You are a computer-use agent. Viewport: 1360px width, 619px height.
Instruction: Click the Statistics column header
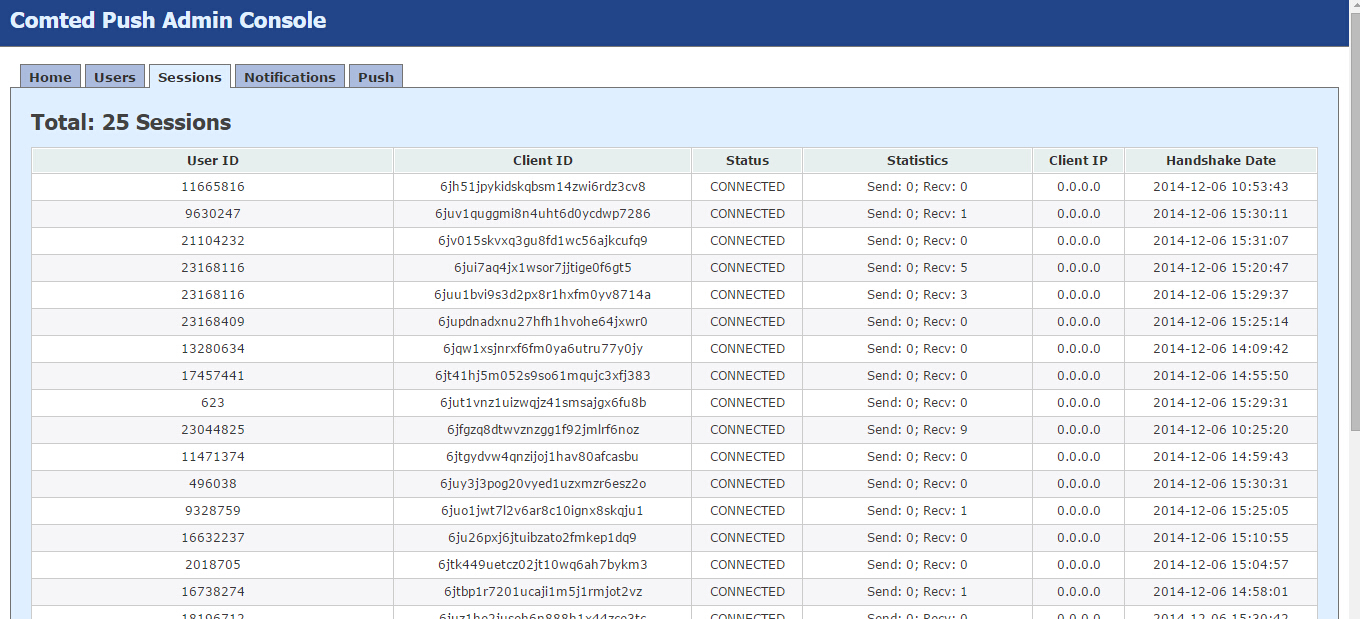click(917, 160)
